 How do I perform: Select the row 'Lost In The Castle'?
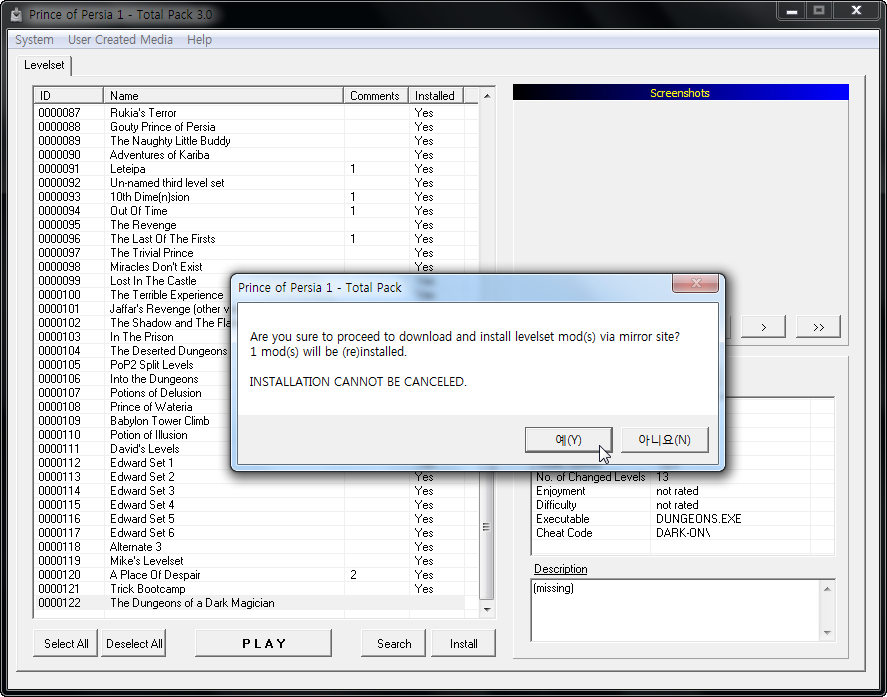point(133,281)
